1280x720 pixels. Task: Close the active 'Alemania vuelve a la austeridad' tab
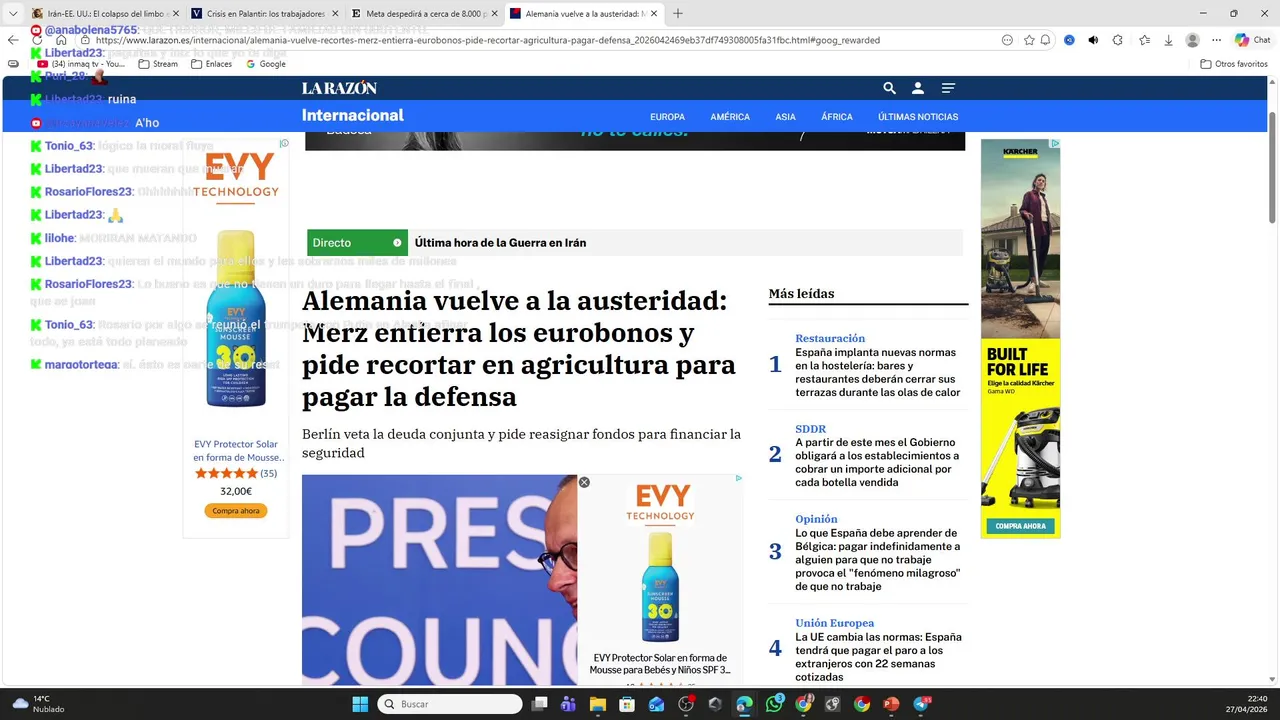[x=654, y=14]
